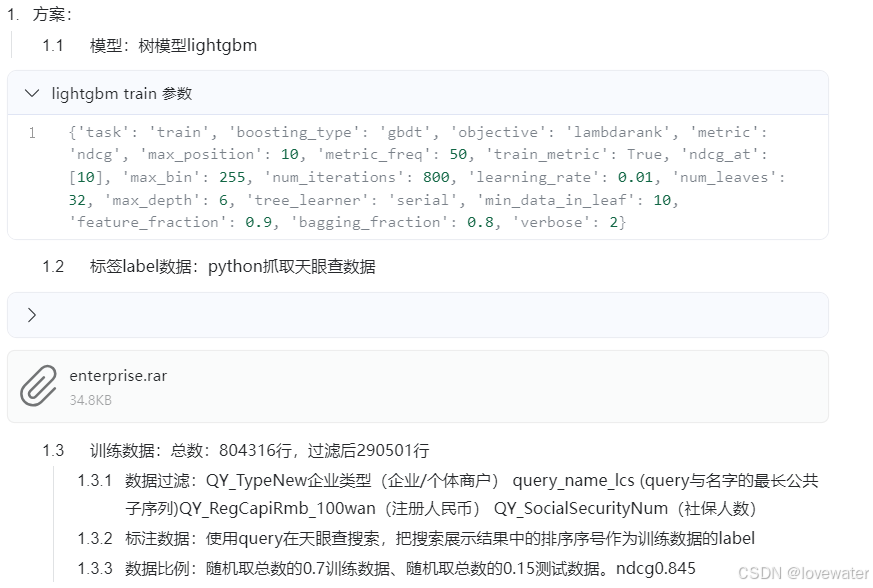873x588 pixels.
Task: Click heading 1.2 标签label数据 line
Action: [x=209, y=267]
